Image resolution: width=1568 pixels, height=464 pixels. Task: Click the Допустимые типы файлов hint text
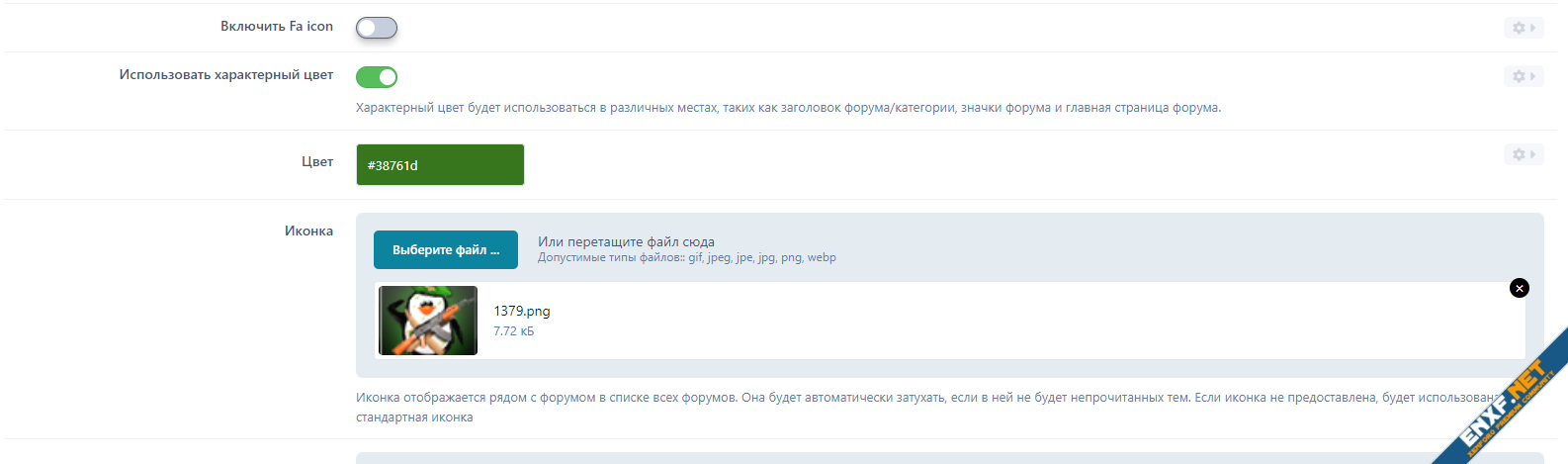coord(686,258)
